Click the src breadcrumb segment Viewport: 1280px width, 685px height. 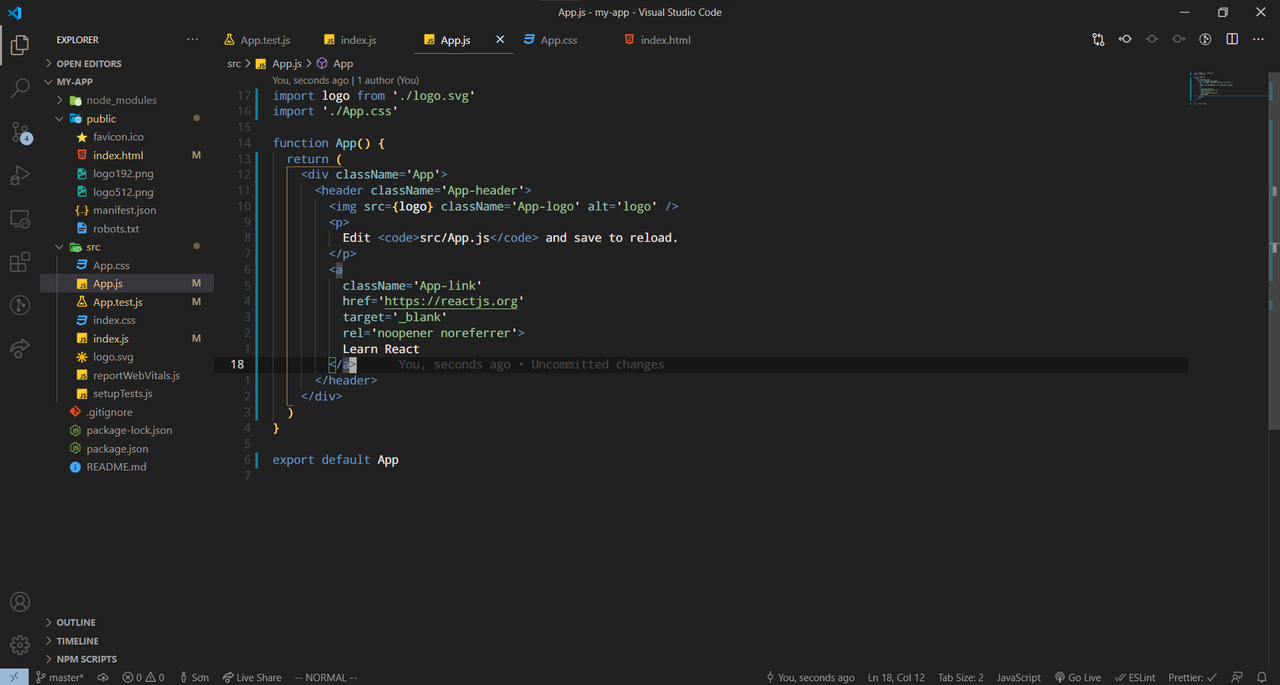coord(234,63)
